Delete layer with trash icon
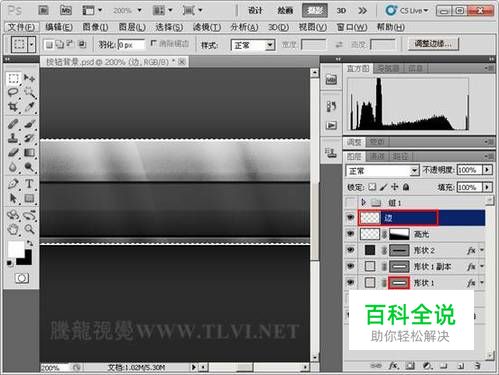 [x=478, y=366]
